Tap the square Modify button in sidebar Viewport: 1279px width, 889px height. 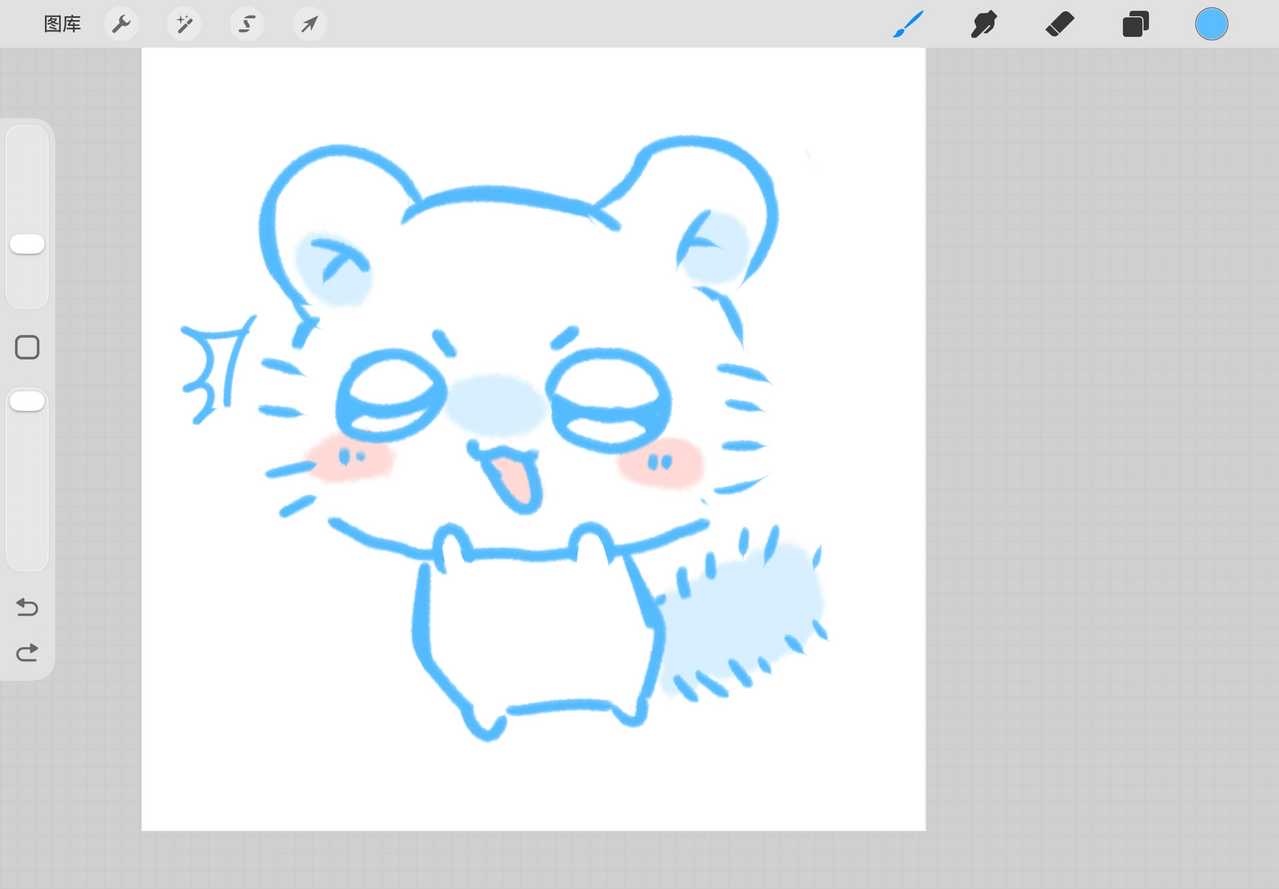point(27,347)
